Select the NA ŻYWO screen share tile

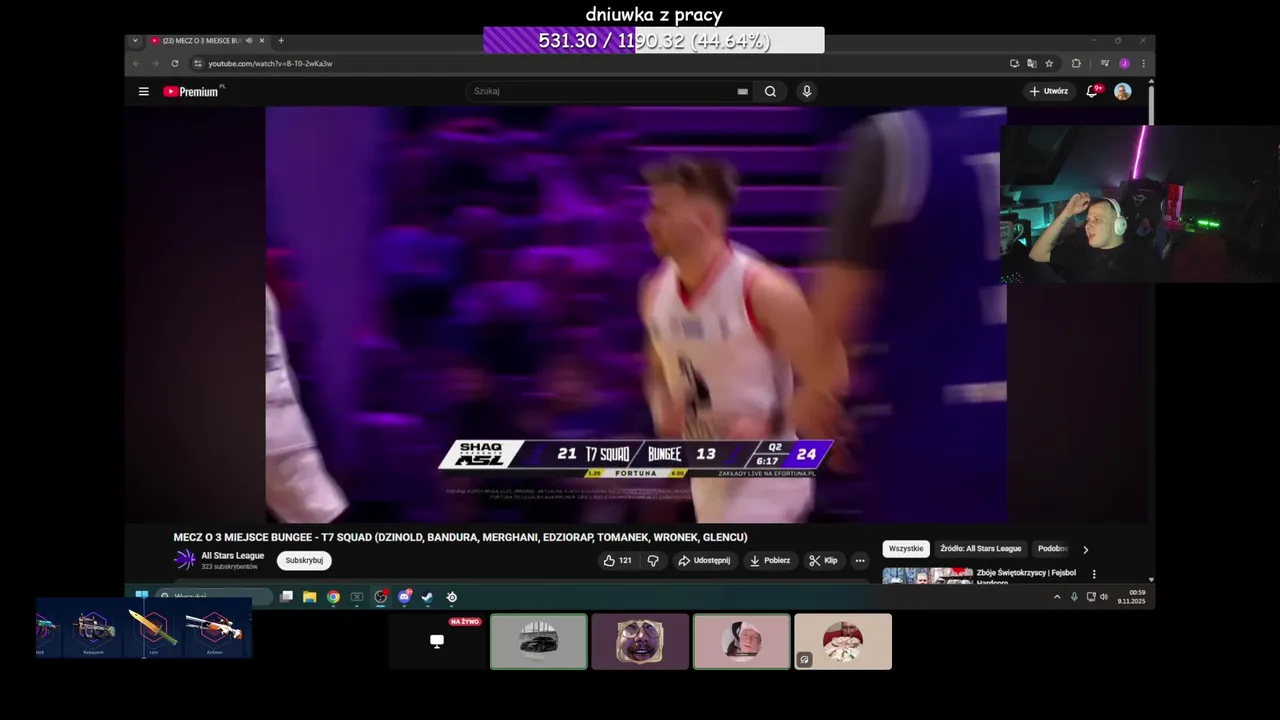[437, 641]
